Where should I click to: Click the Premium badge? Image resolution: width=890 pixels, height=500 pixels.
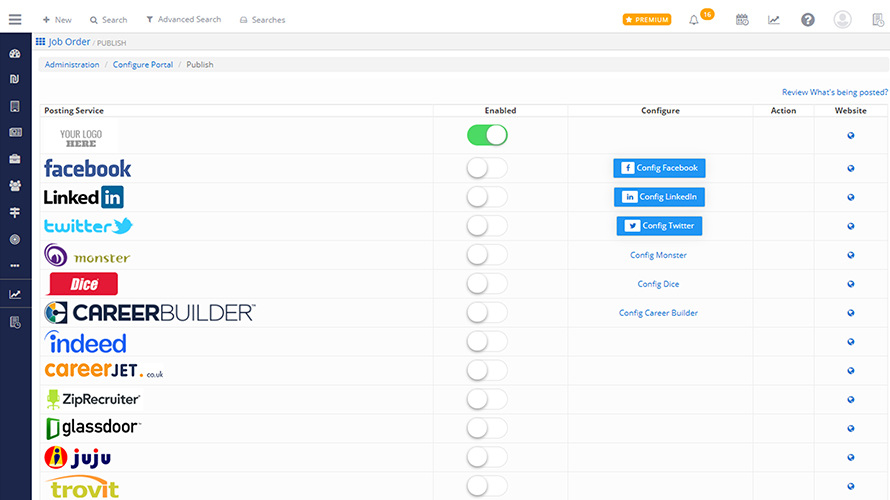pos(647,20)
